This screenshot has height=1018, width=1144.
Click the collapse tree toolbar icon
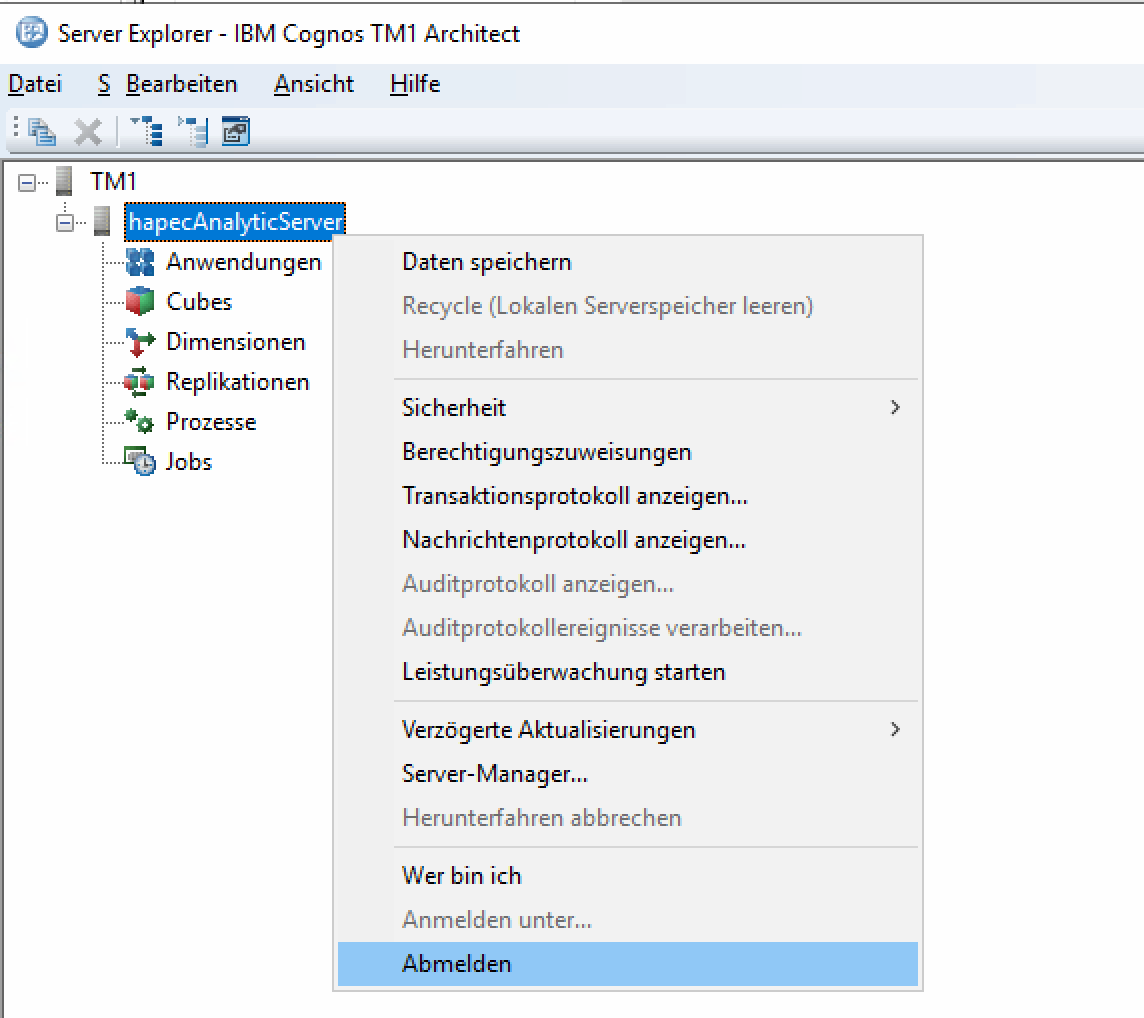(x=192, y=131)
